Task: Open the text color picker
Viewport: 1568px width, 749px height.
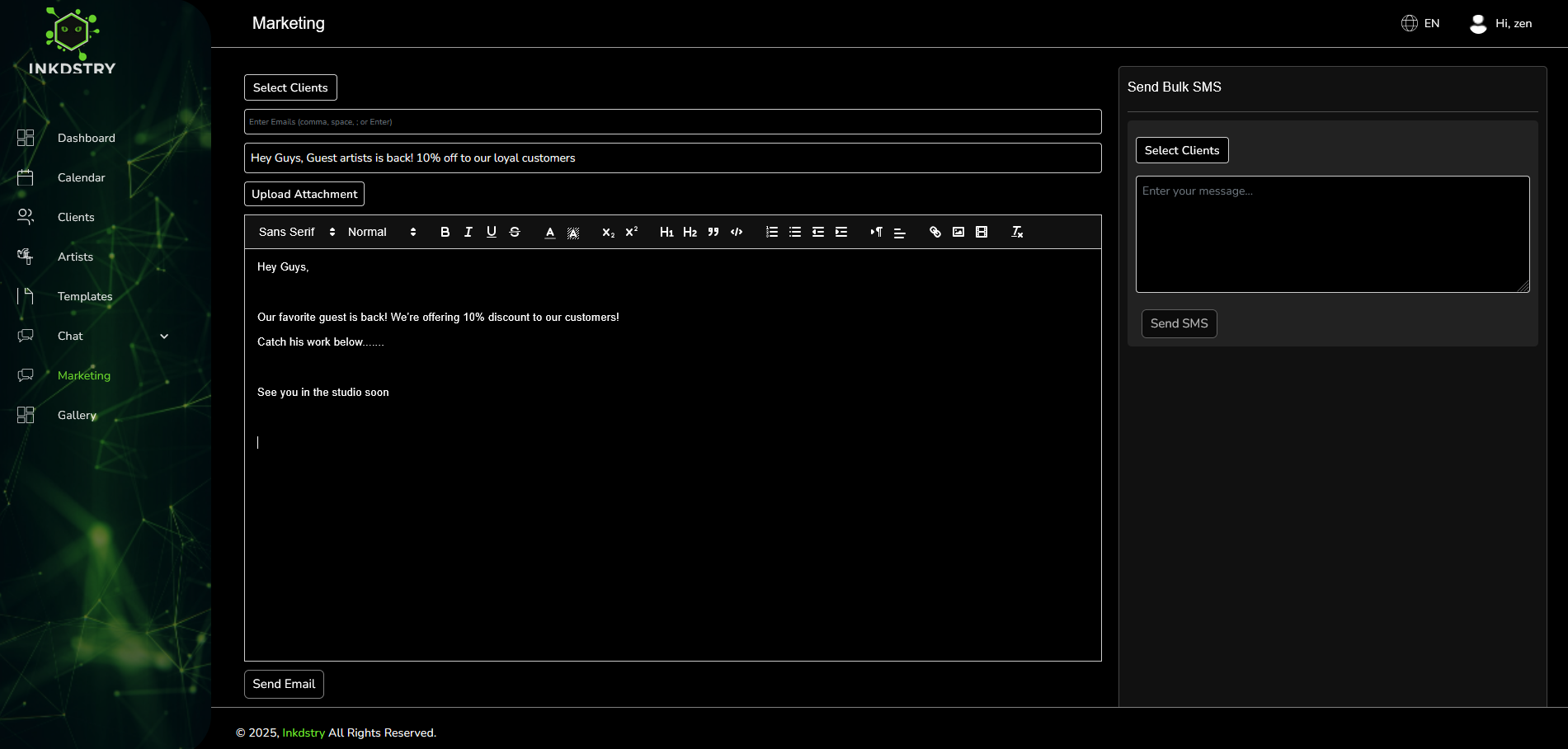Action: pos(549,232)
